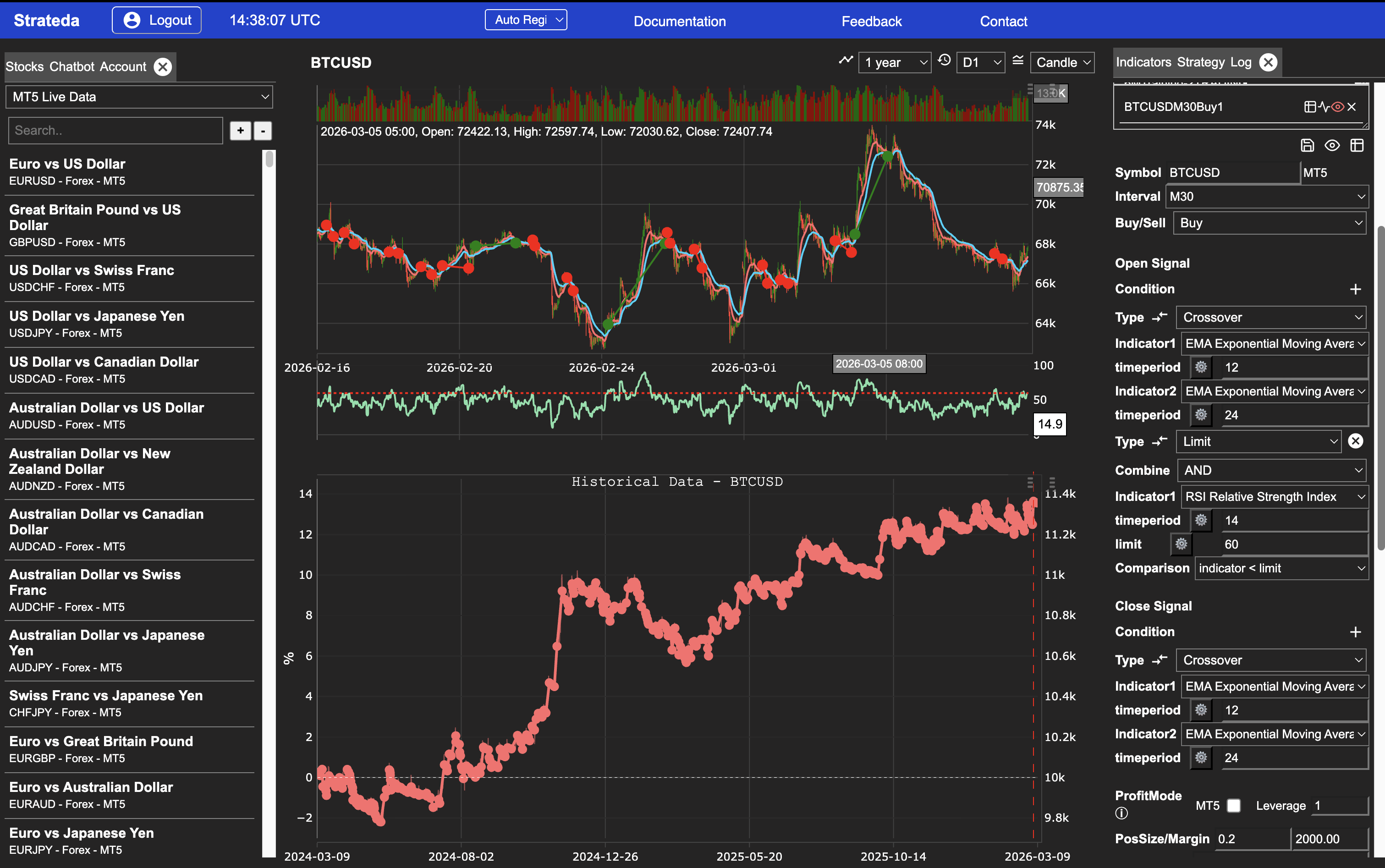This screenshot has height=868, width=1385.
Task: Click the plus icon to add an Open Signal condition
Action: coord(1355,289)
